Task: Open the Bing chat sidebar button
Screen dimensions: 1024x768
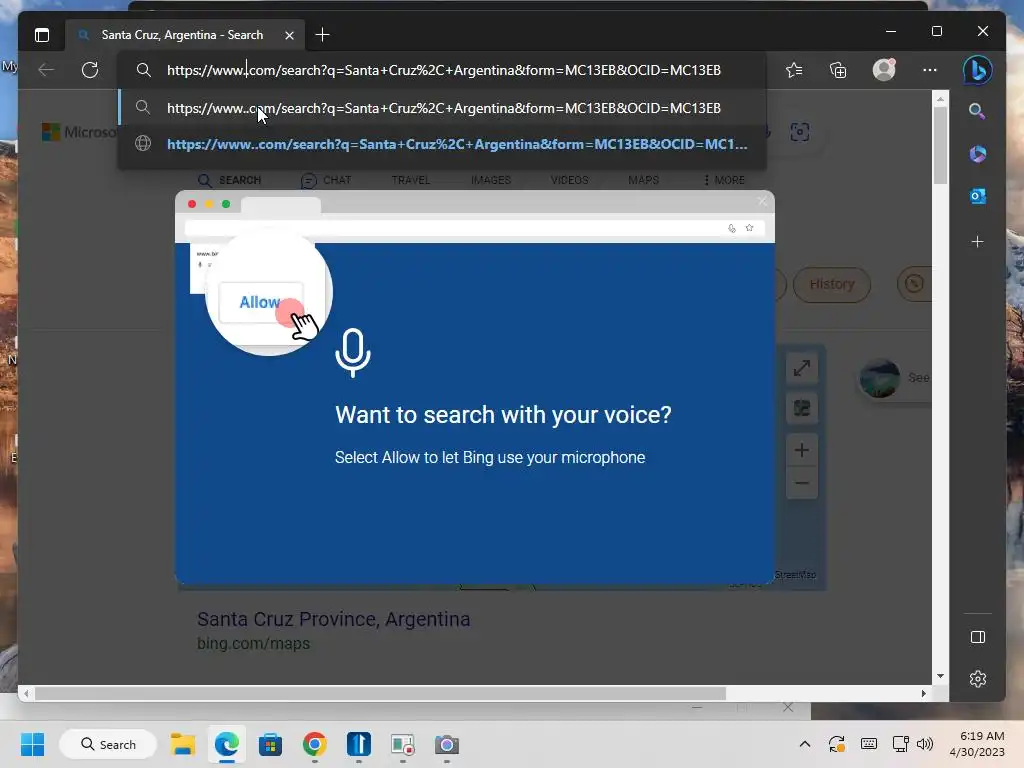Action: pos(978,70)
